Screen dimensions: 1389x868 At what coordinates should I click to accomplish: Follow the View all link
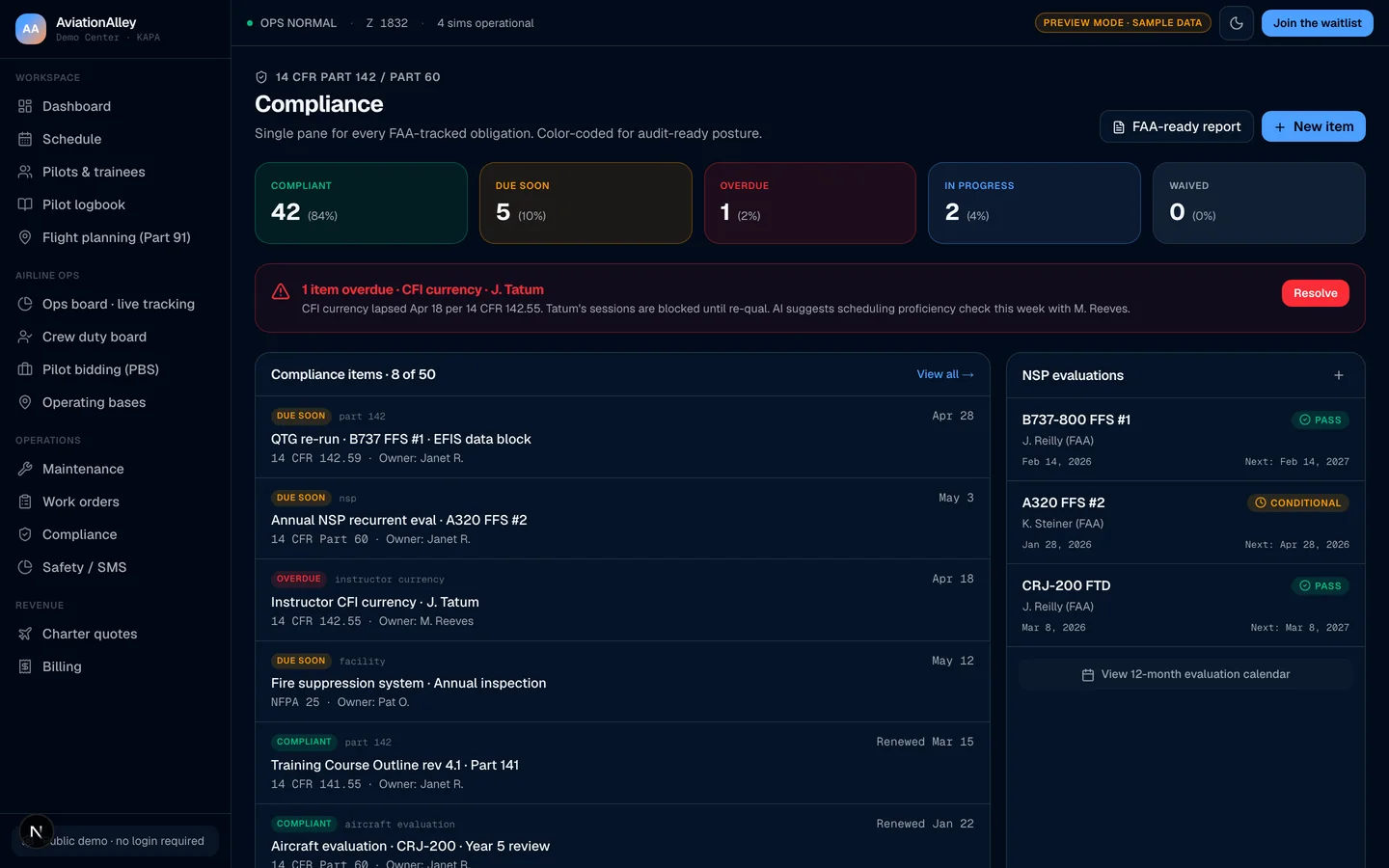pos(945,374)
